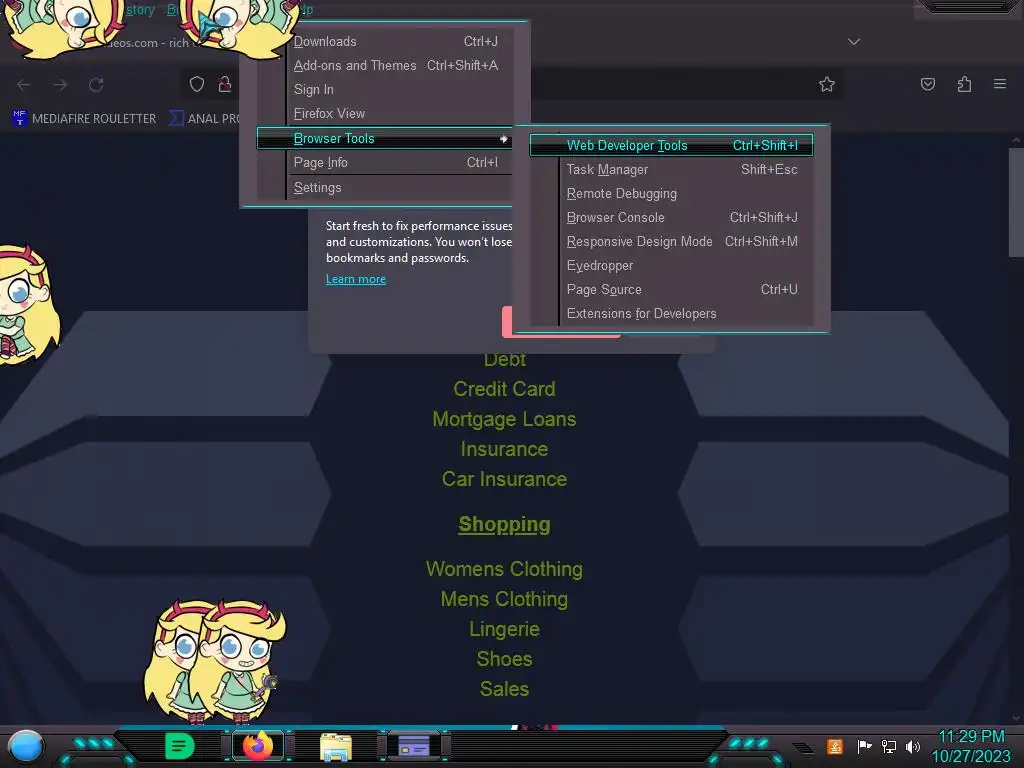Save the page to Pocket
Viewport: 1024px width, 768px height.
click(x=928, y=84)
